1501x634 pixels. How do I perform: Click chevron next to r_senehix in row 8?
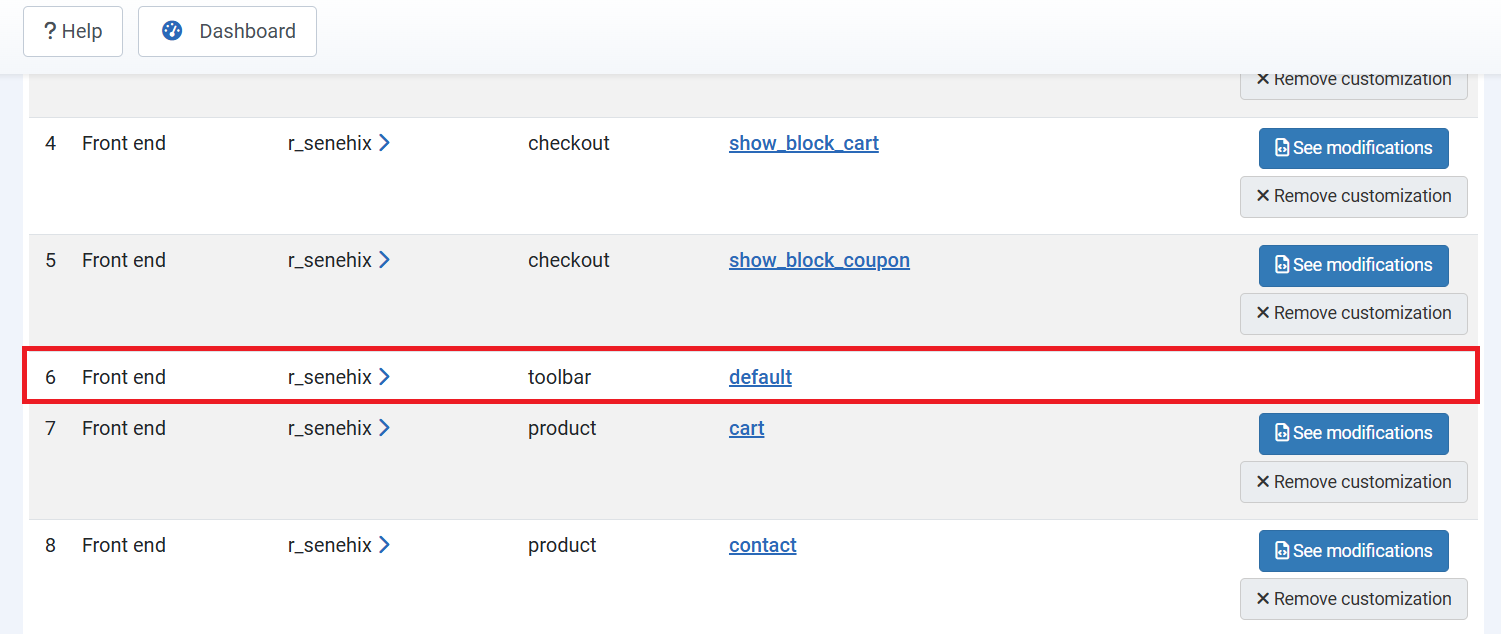385,545
